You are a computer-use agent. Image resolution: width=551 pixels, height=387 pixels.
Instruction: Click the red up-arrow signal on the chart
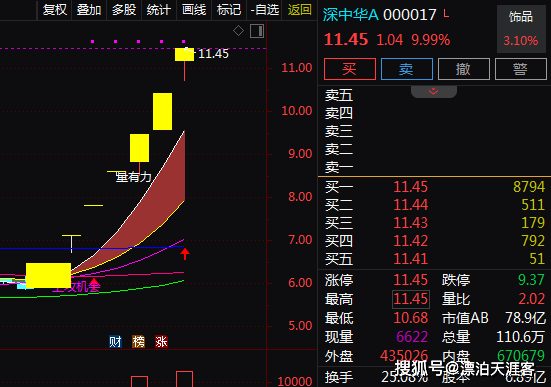(185, 254)
